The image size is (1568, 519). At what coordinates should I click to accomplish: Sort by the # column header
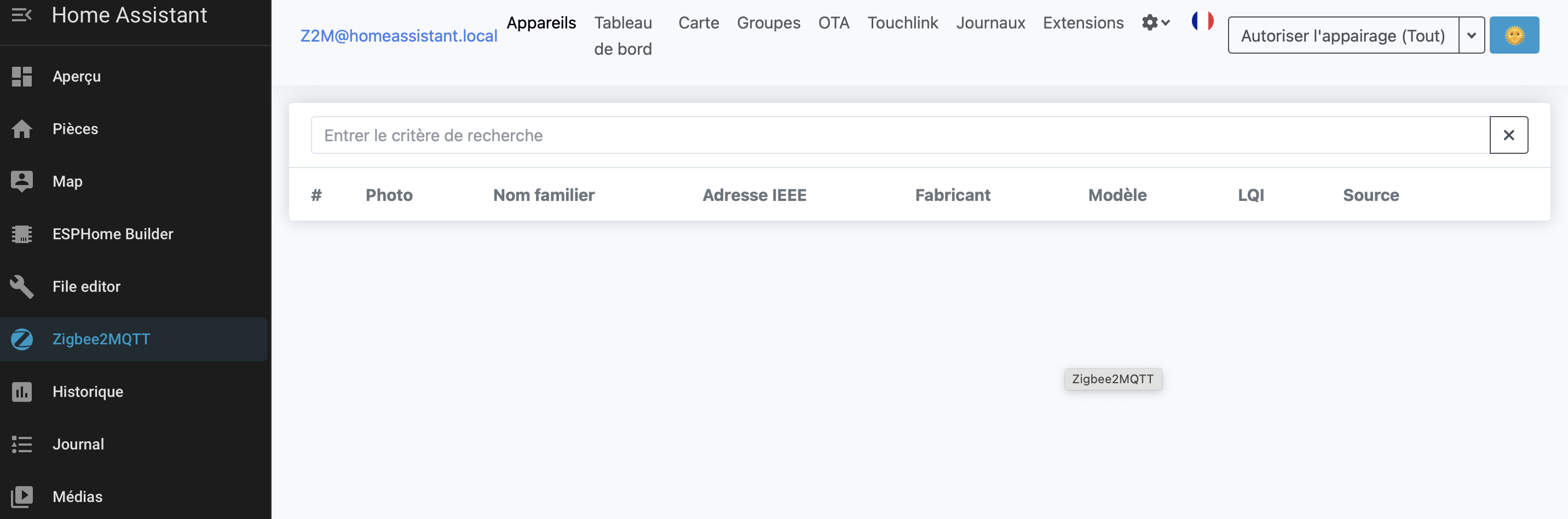(x=316, y=195)
